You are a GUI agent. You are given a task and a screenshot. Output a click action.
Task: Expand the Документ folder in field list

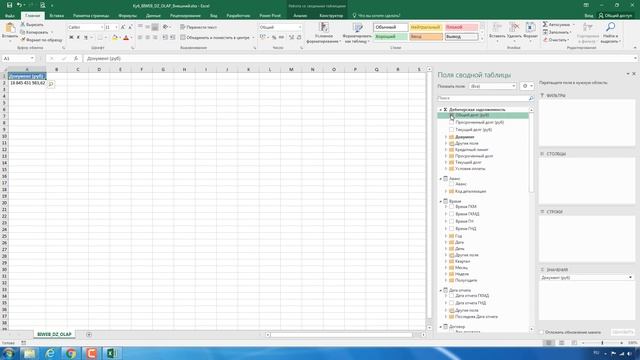tap(446, 137)
